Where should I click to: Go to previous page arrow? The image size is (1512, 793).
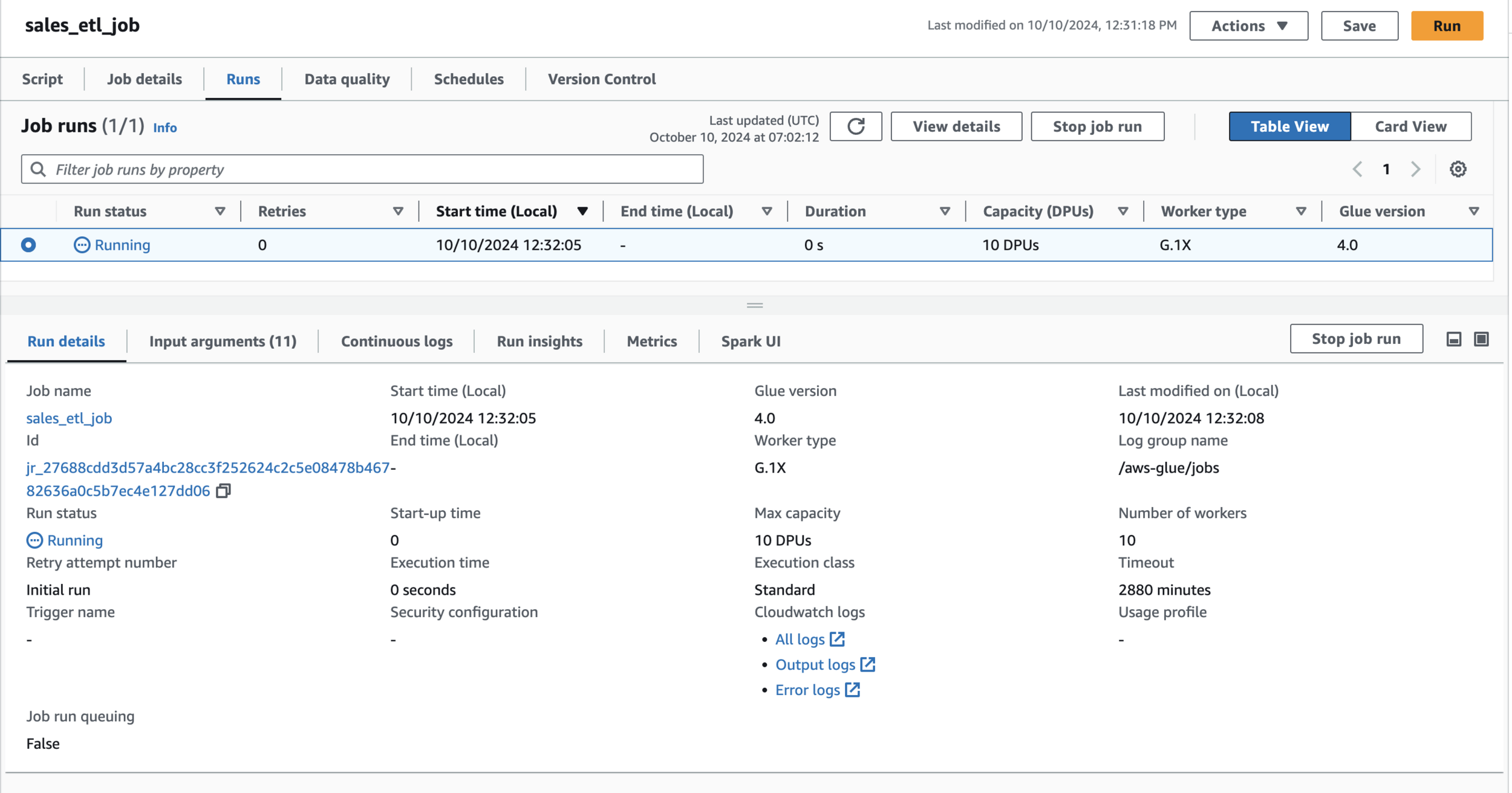pos(1357,169)
